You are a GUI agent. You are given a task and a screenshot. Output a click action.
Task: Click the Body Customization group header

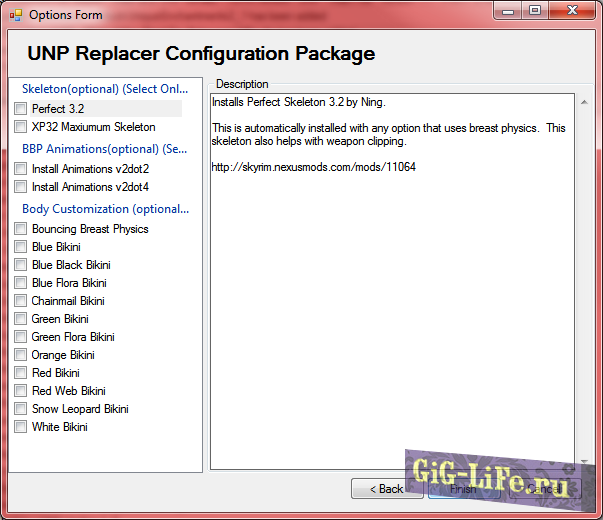pyautogui.click(x=105, y=209)
